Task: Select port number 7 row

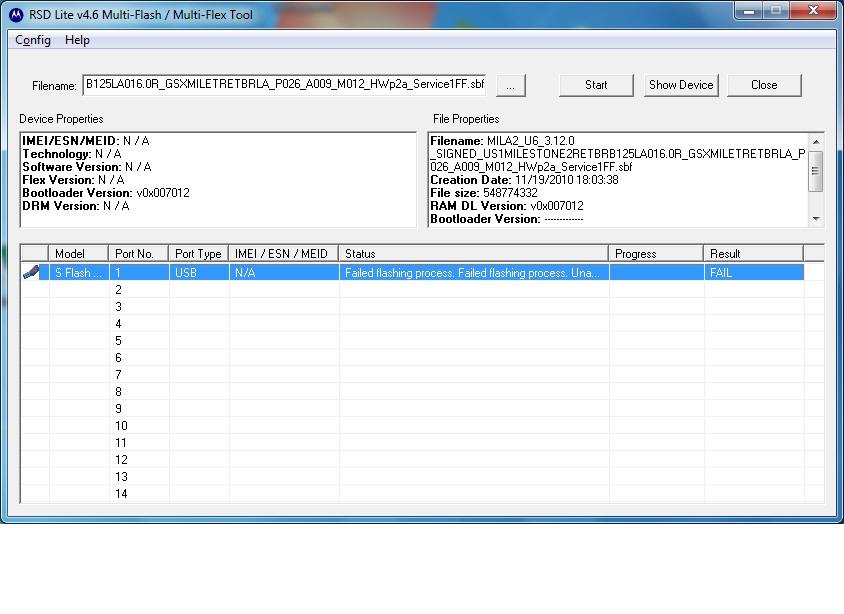Action: [x=422, y=375]
